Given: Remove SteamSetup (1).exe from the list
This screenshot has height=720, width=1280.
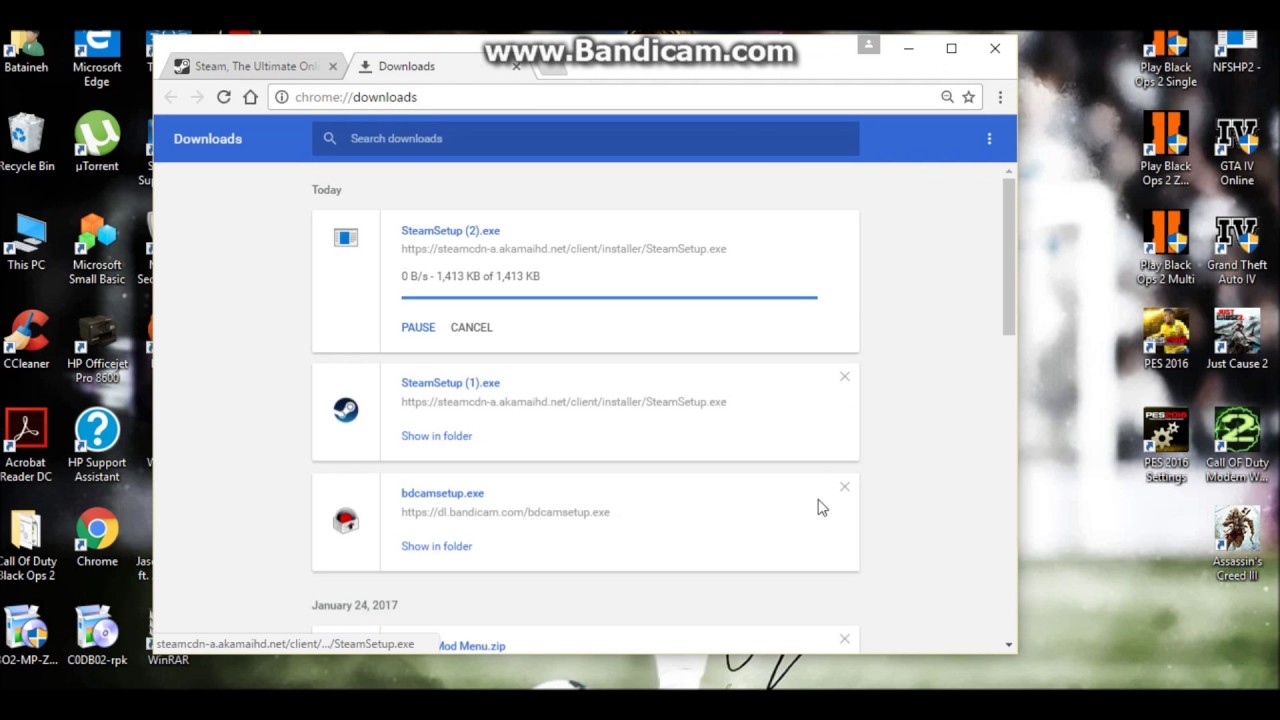Looking at the screenshot, I should (845, 377).
